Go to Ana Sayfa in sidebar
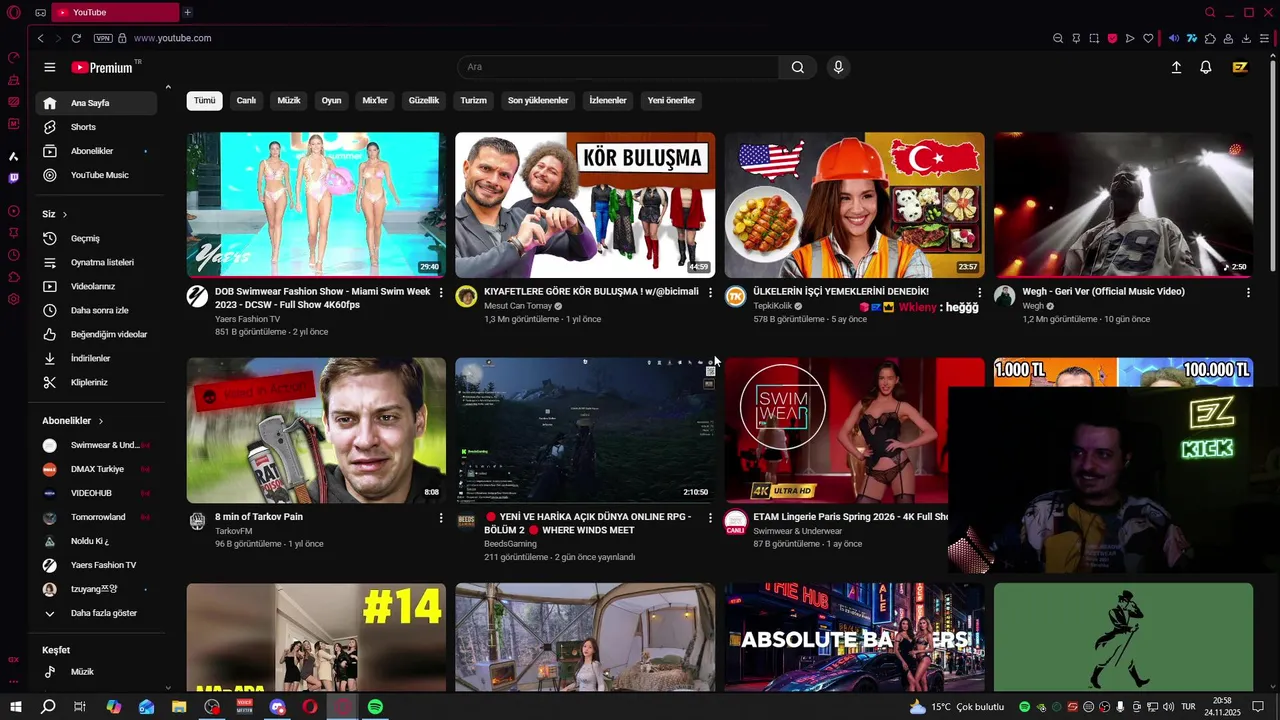1280x720 pixels. coord(96,103)
